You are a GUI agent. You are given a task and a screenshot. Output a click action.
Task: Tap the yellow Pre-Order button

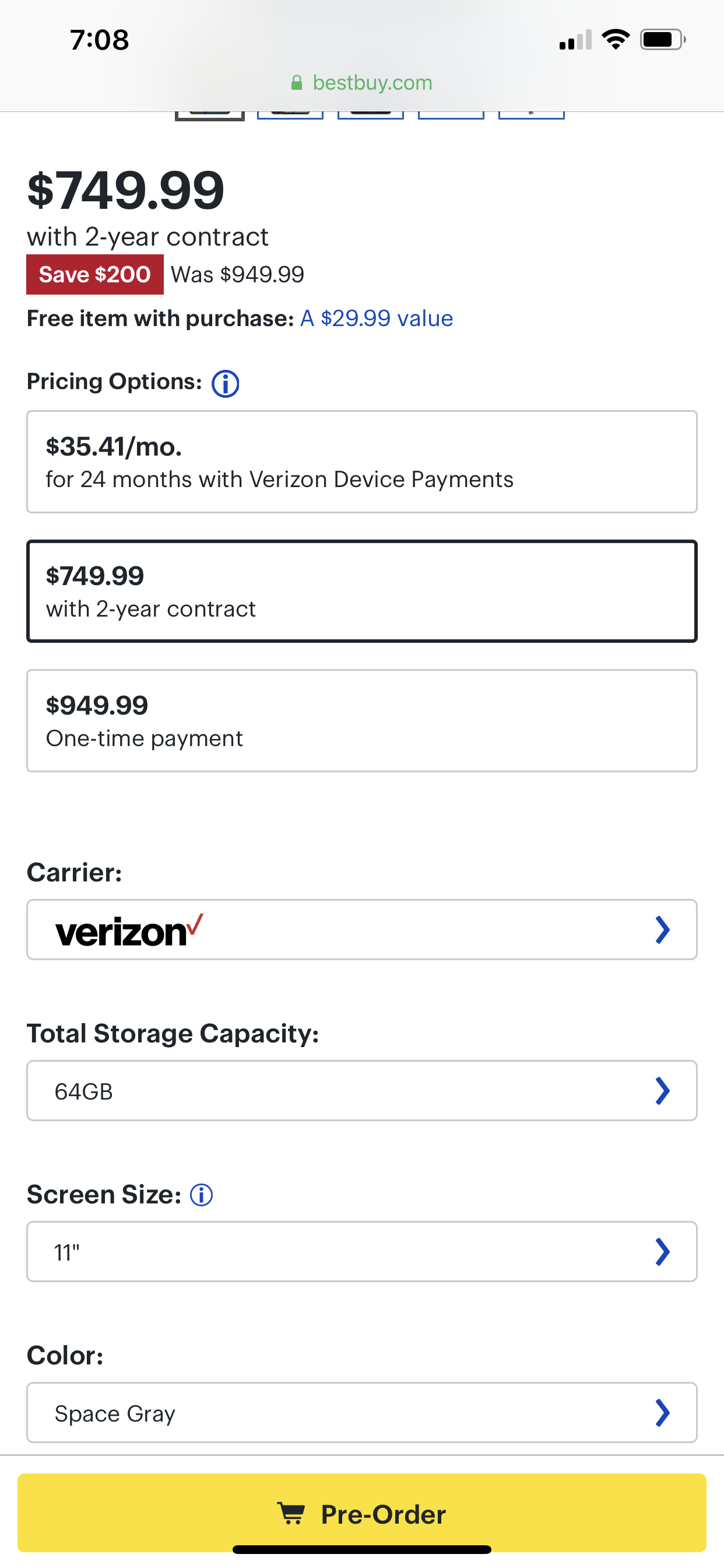[x=362, y=1513]
